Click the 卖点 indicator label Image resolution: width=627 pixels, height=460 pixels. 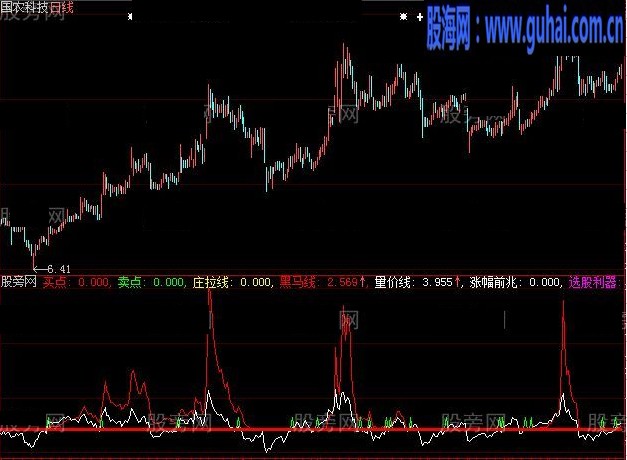click(130, 282)
